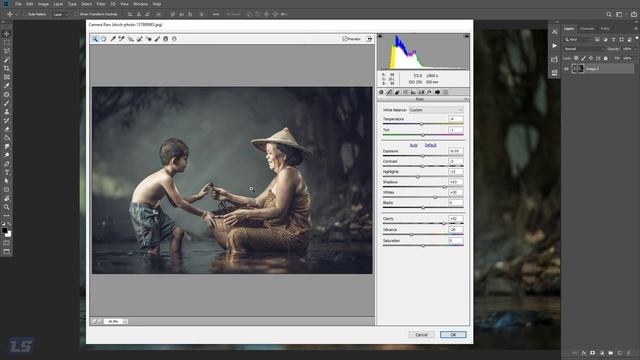
Task: Open the Auto-Select Layer dropdown
Action: [x=60, y=14]
